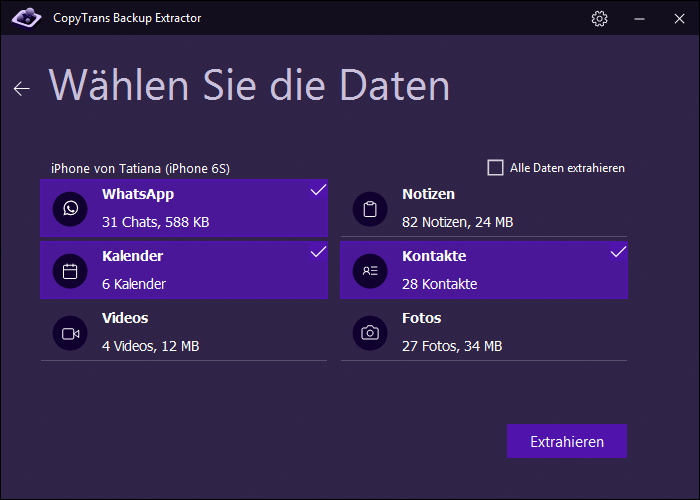The width and height of the screenshot is (700, 500).
Task: Select the Videos title
Action: [125, 318]
